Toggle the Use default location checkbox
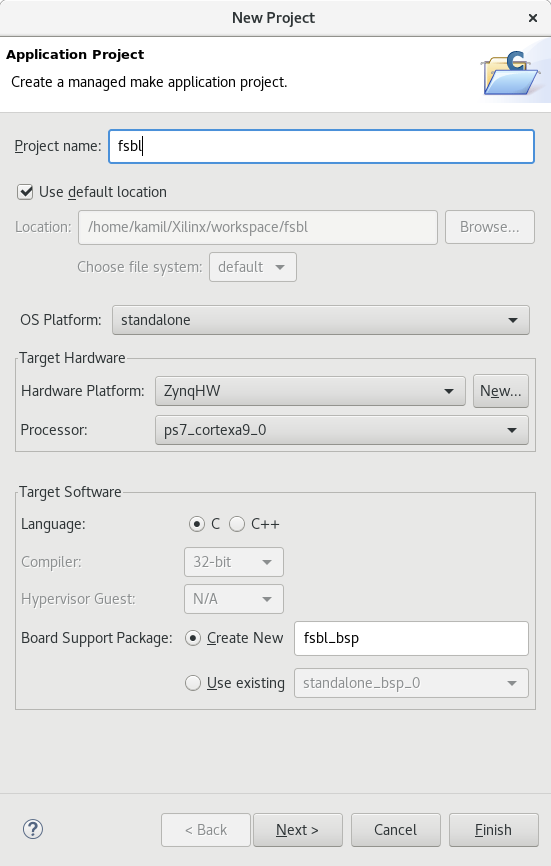The height and width of the screenshot is (866, 551). 25,192
